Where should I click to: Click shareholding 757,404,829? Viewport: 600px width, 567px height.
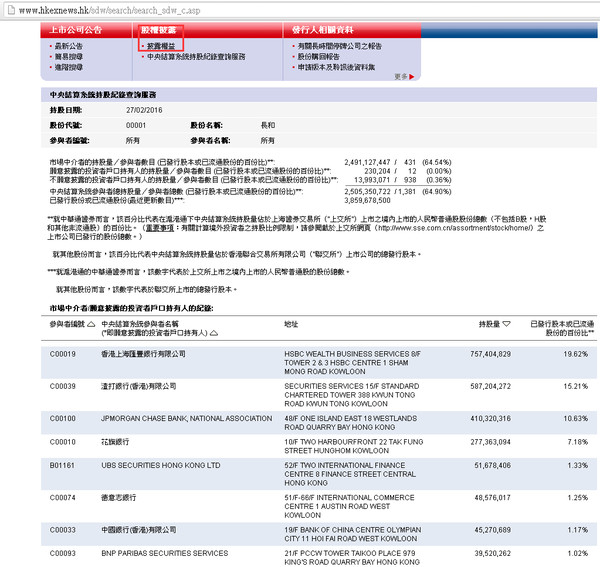pyautogui.click(x=491, y=354)
